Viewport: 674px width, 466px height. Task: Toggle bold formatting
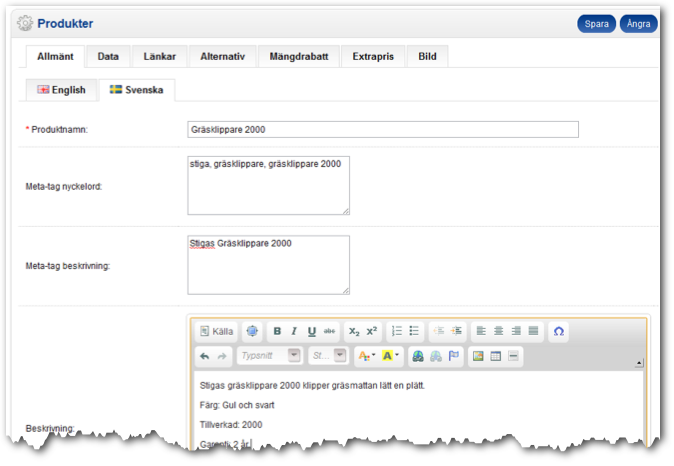pyautogui.click(x=277, y=331)
